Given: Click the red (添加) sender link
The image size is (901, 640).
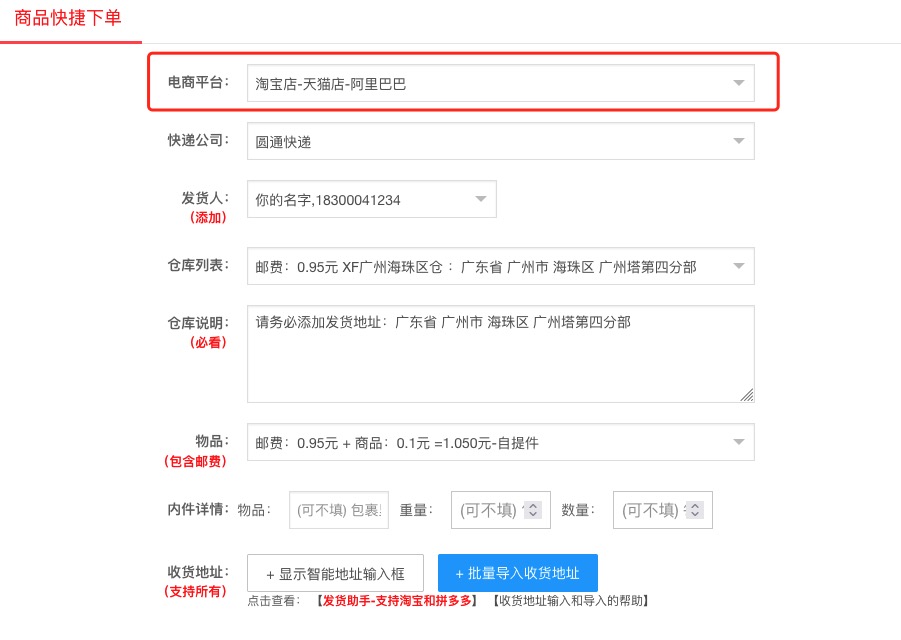Looking at the screenshot, I should [208, 217].
